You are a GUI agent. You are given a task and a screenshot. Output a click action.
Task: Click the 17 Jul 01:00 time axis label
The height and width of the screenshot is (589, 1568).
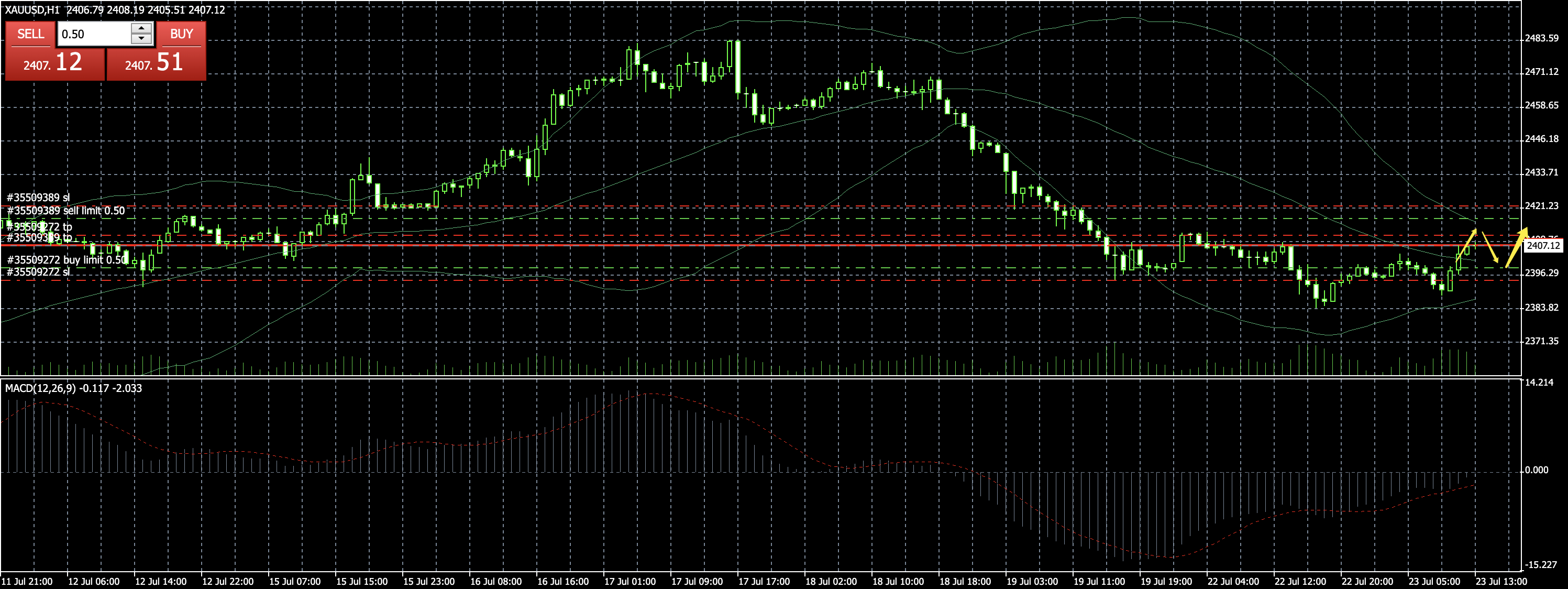pos(630,581)
